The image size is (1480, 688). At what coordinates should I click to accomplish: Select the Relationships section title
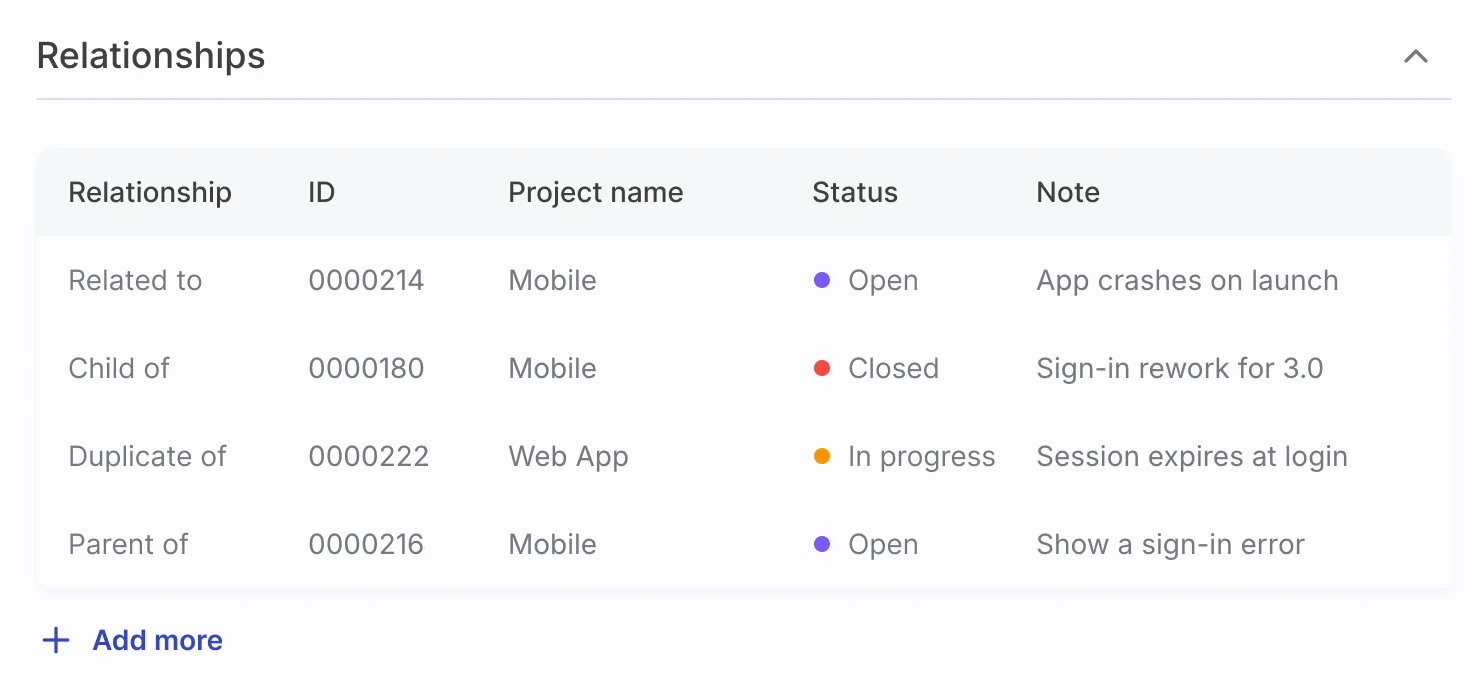(151, 56)
